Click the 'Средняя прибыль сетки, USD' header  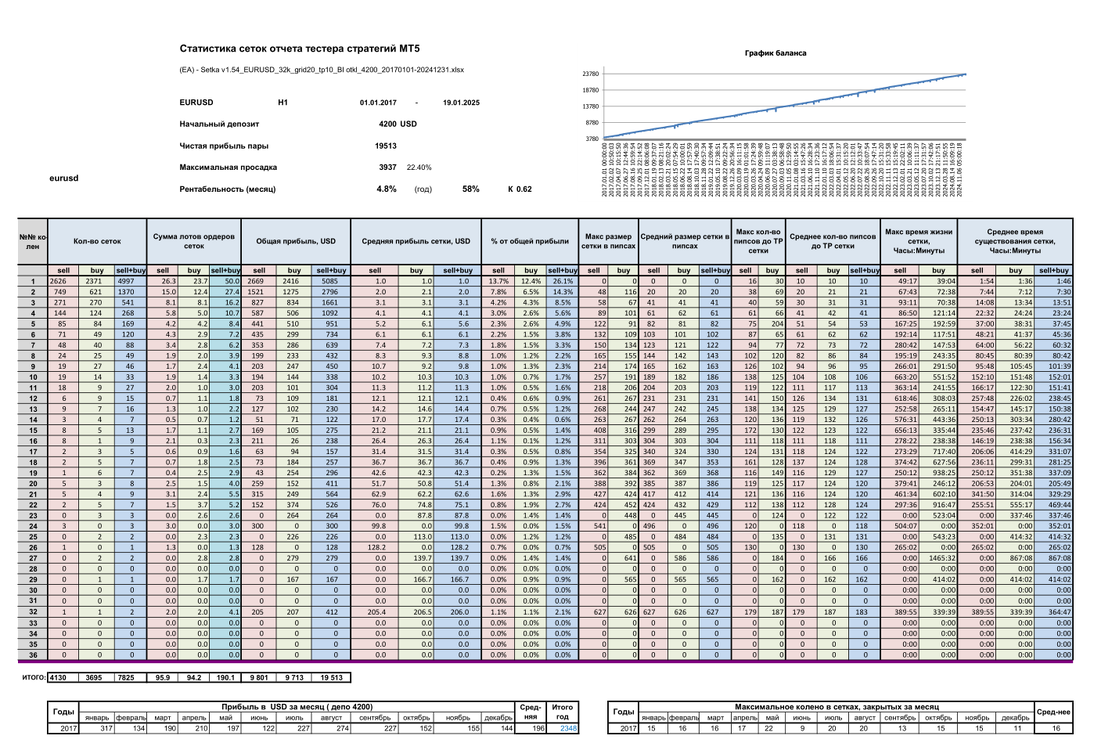point(416,241)
